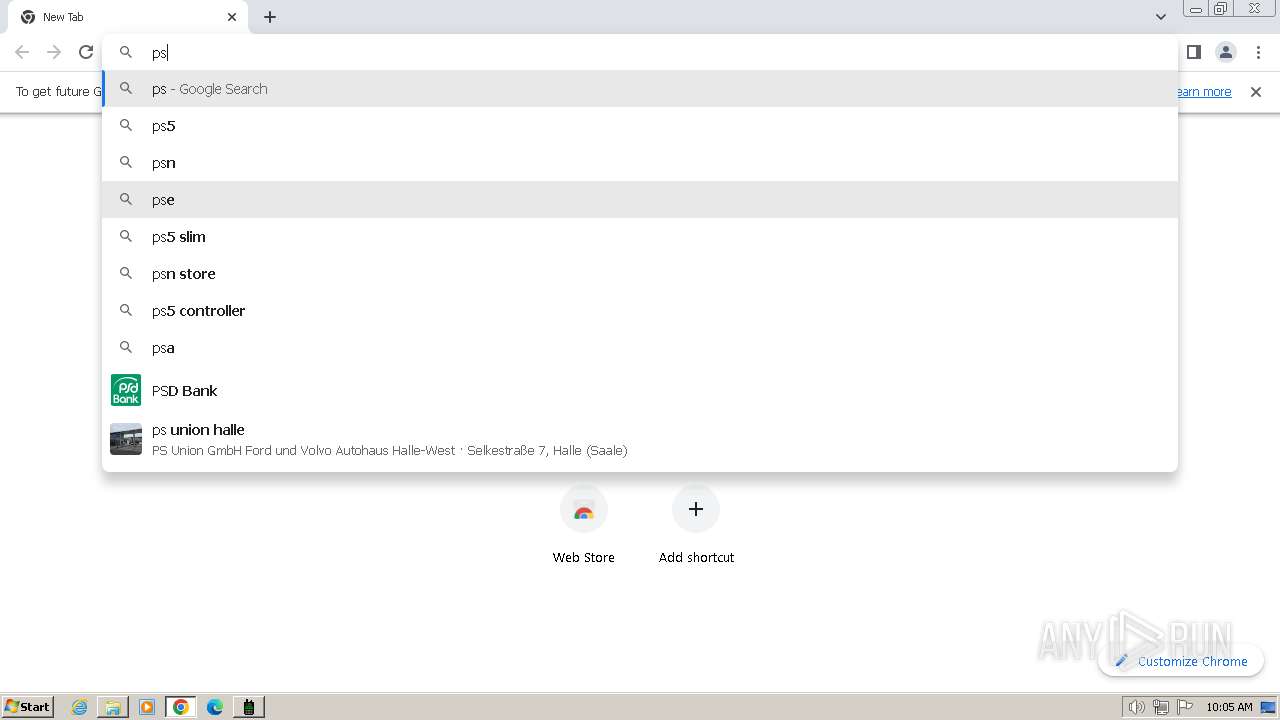Click the search icon beside ps5 suggestion

(x=126, y=126)
